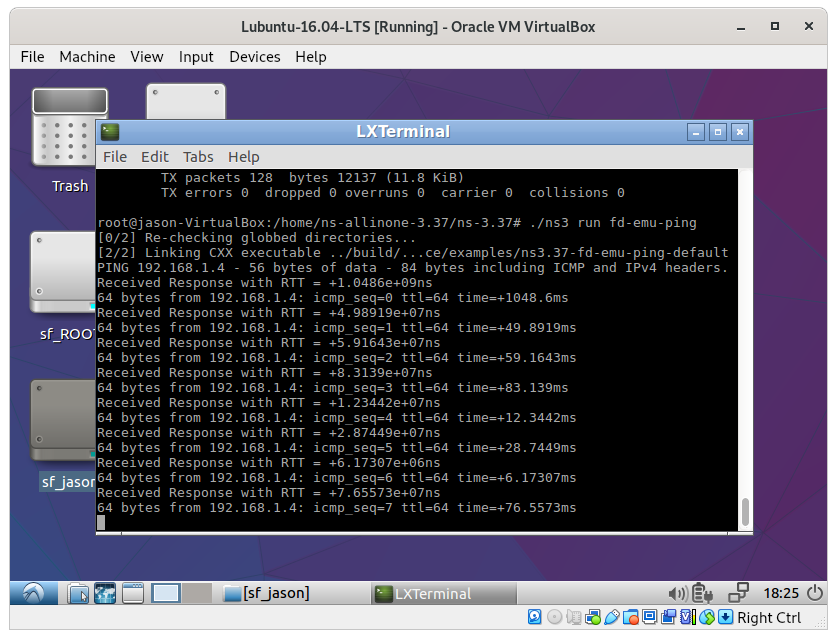Viewport: 837px width, 639px height.
Task: Close the LXTerminal window
Action: pos(740,132)
